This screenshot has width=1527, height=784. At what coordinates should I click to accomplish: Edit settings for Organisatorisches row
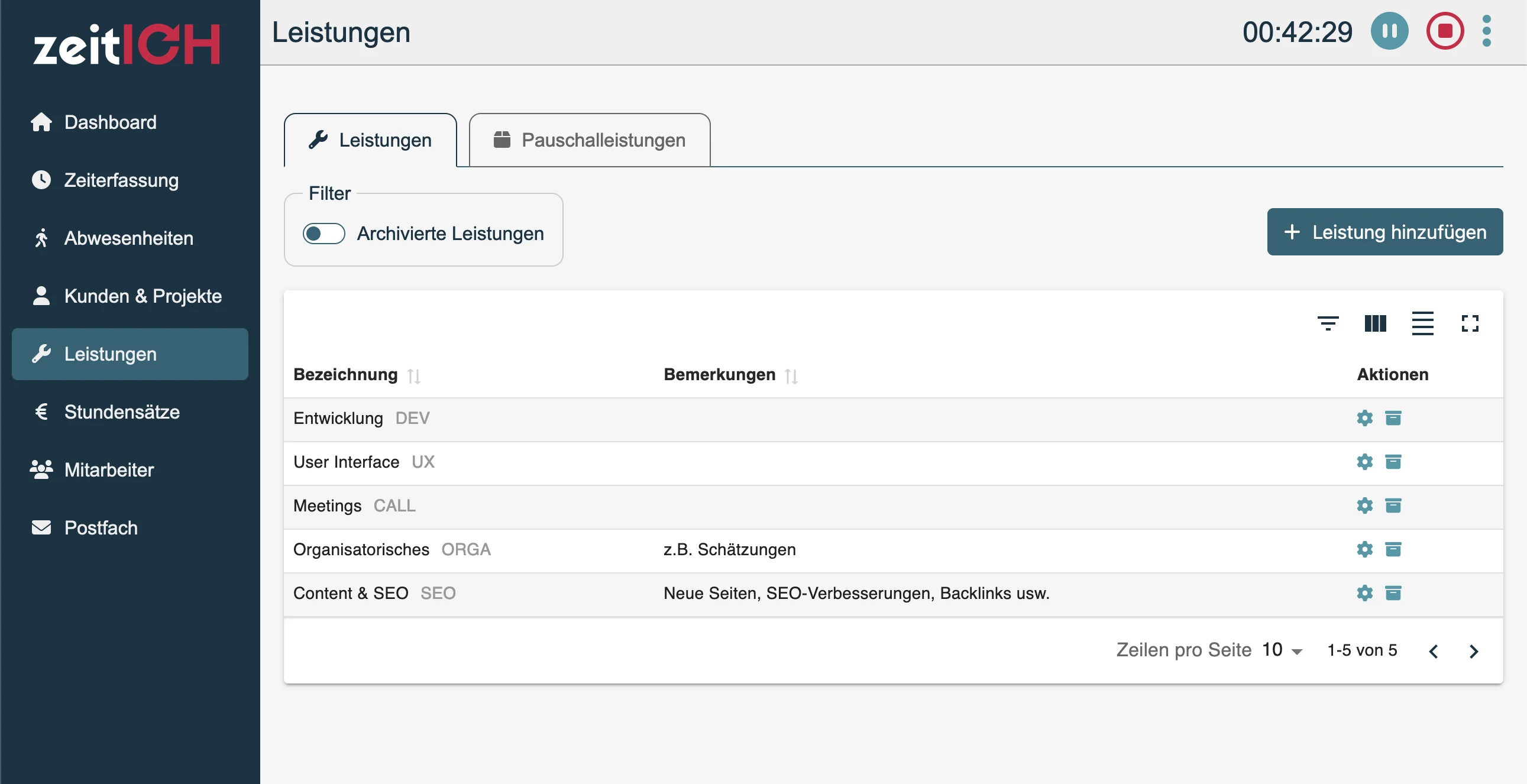click(1364, 550)
